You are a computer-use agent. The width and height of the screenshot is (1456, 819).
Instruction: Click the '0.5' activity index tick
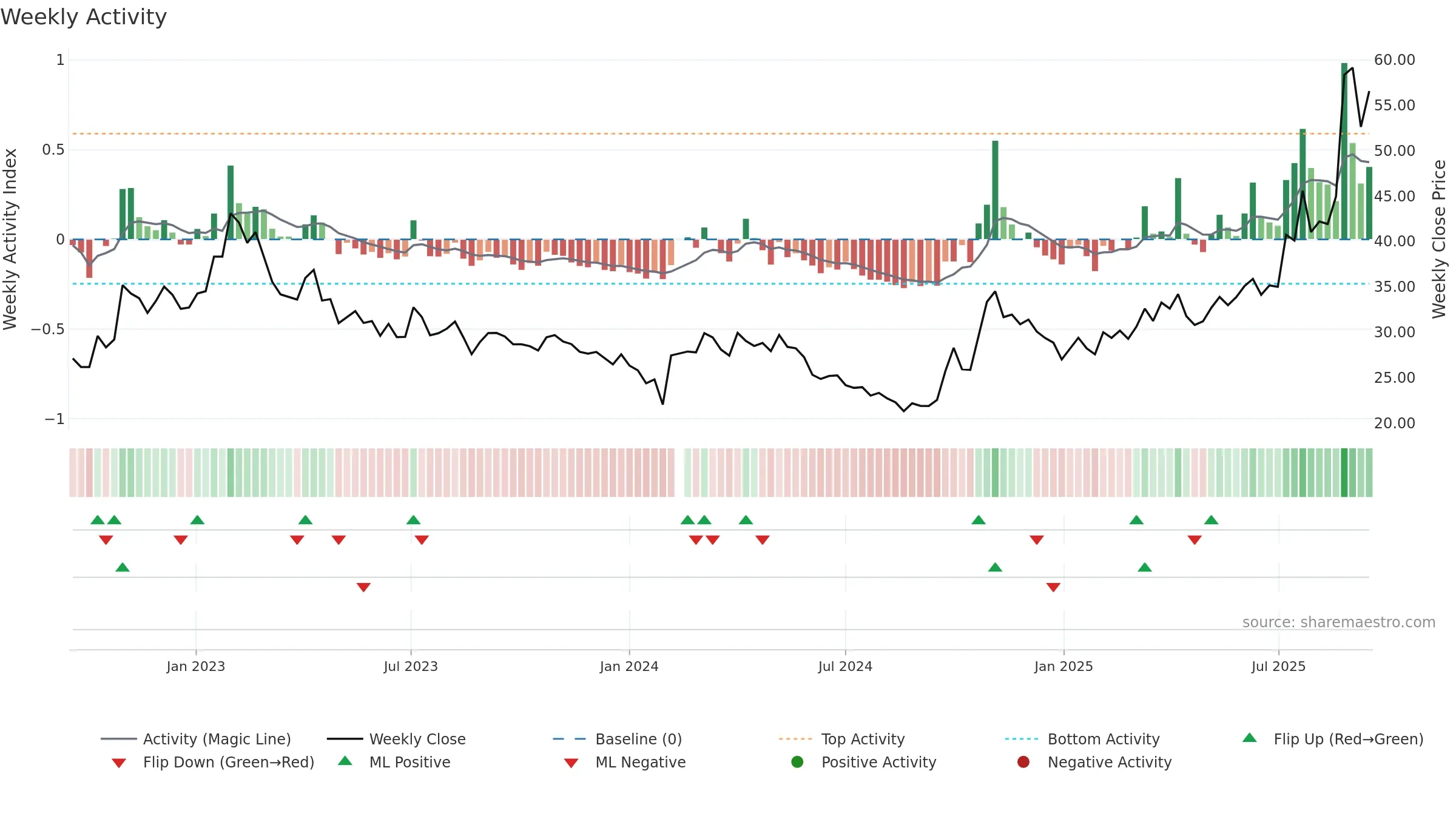pyautogui.click(x=53, y=149)
